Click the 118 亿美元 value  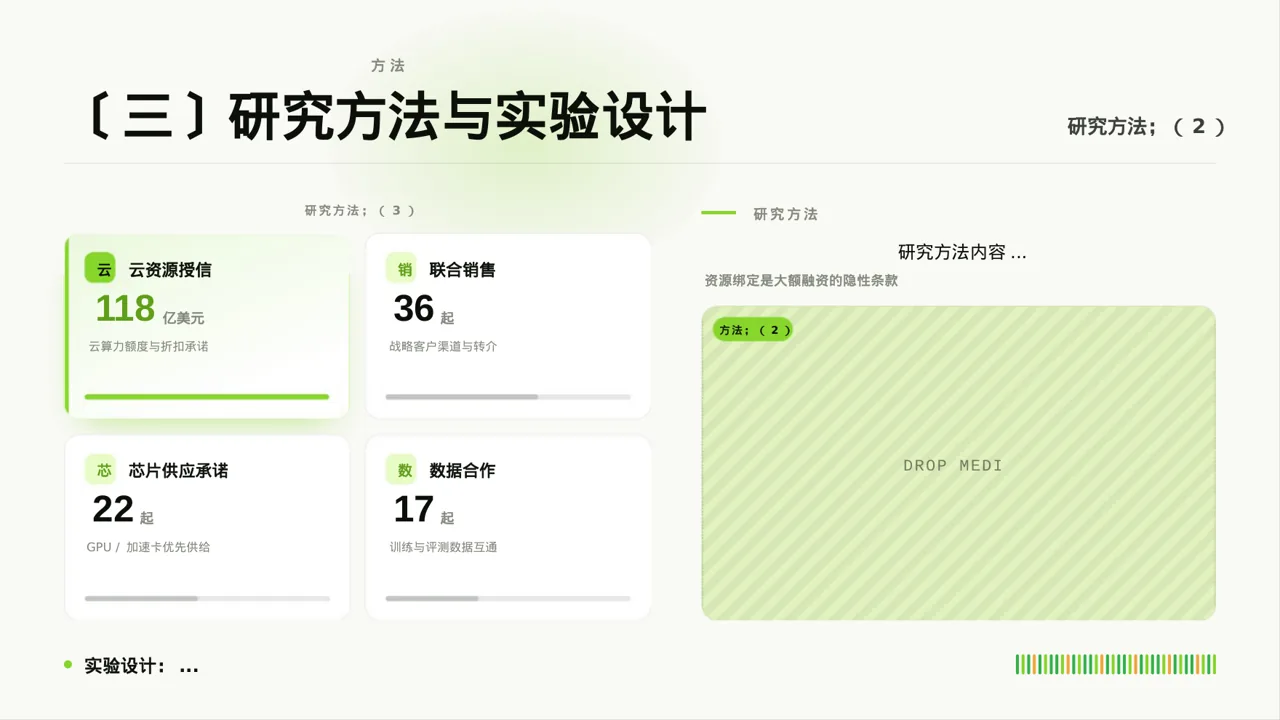pyautogui.click(x=150, y=309)
